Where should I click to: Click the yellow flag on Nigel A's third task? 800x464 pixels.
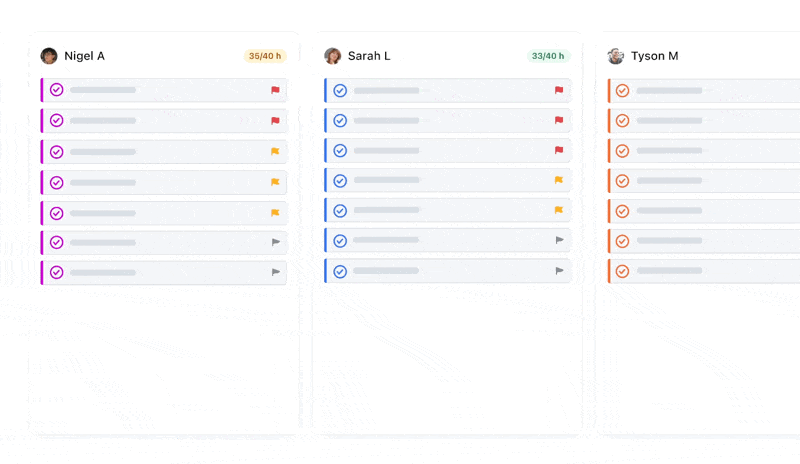(x=275, y=152)
